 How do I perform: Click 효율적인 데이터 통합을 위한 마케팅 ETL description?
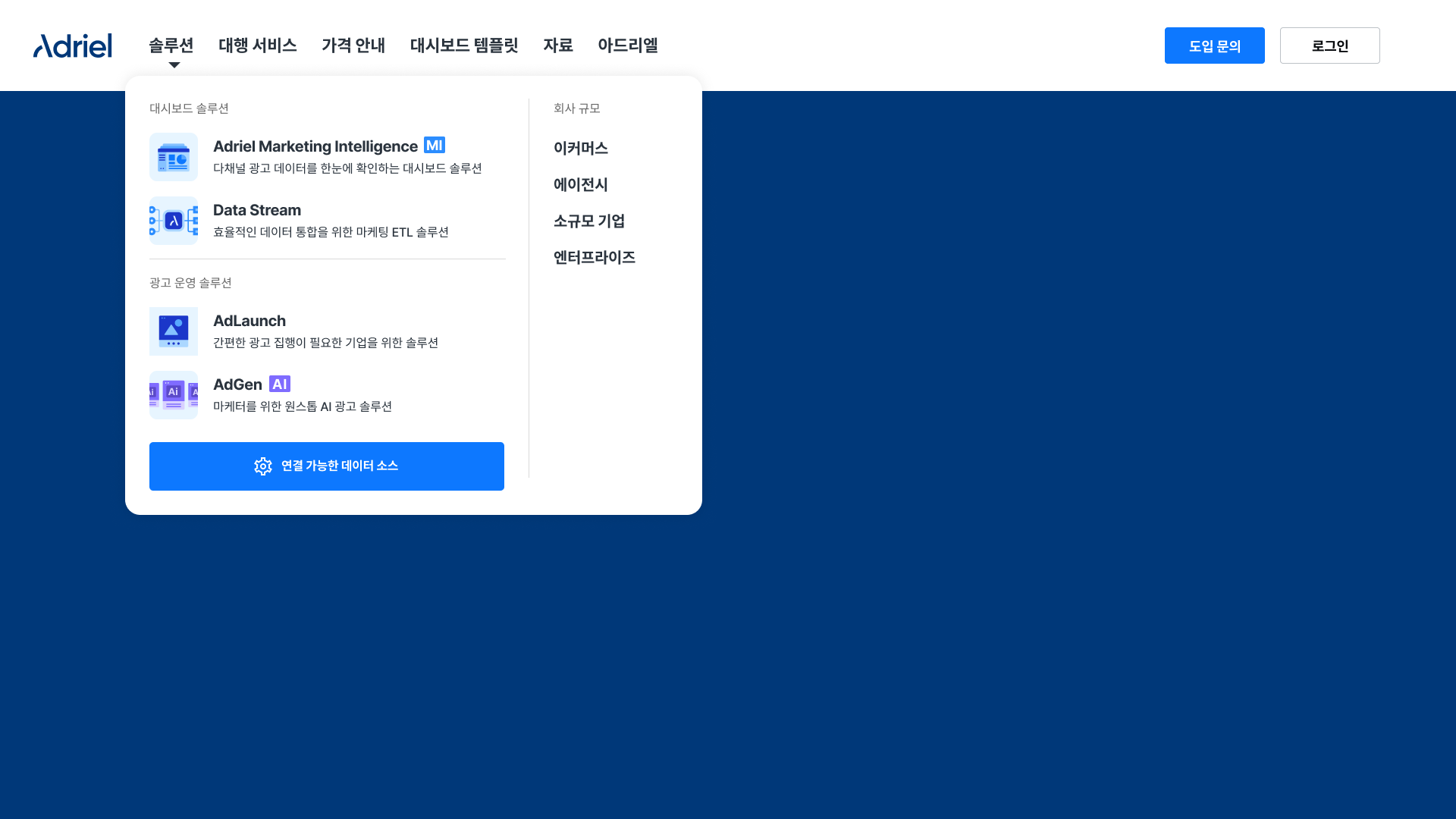(x=331, y=232)
